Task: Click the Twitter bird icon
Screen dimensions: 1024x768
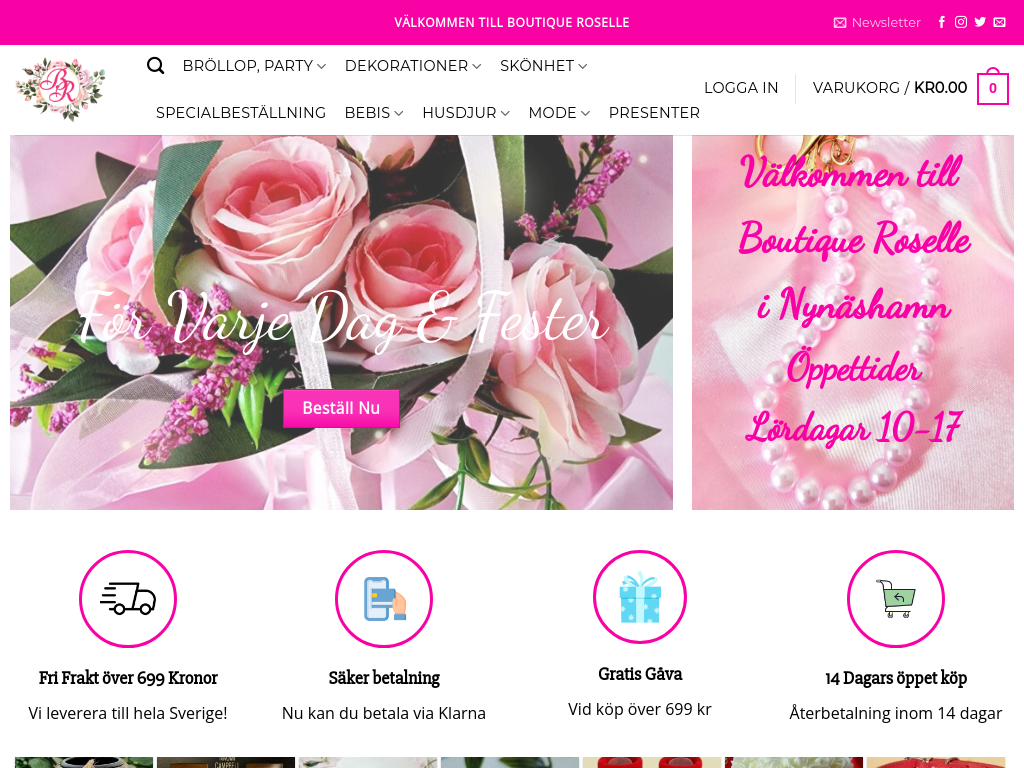Action: [x=980, y=21]
